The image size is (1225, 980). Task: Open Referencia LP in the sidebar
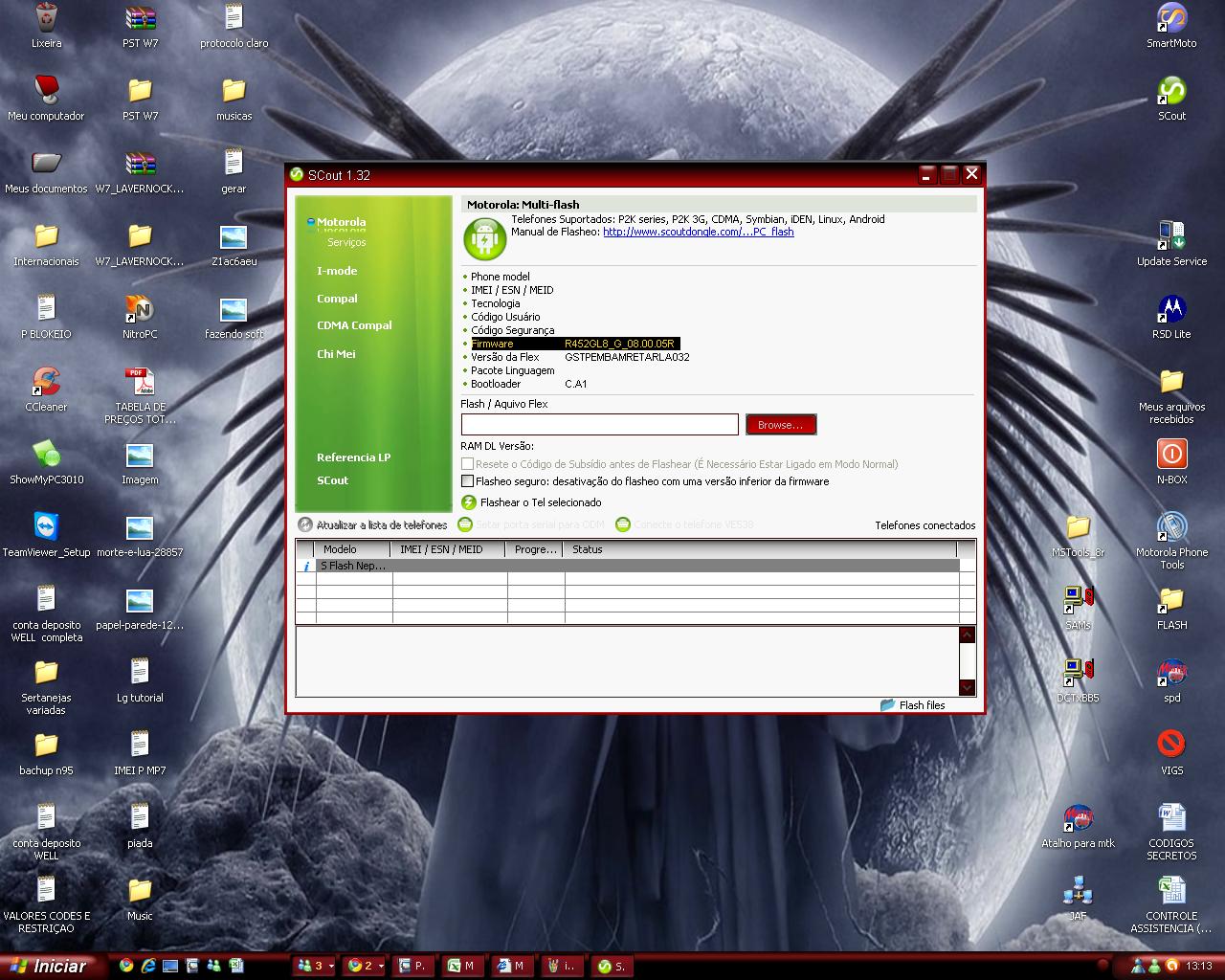[x=353, y=457]
